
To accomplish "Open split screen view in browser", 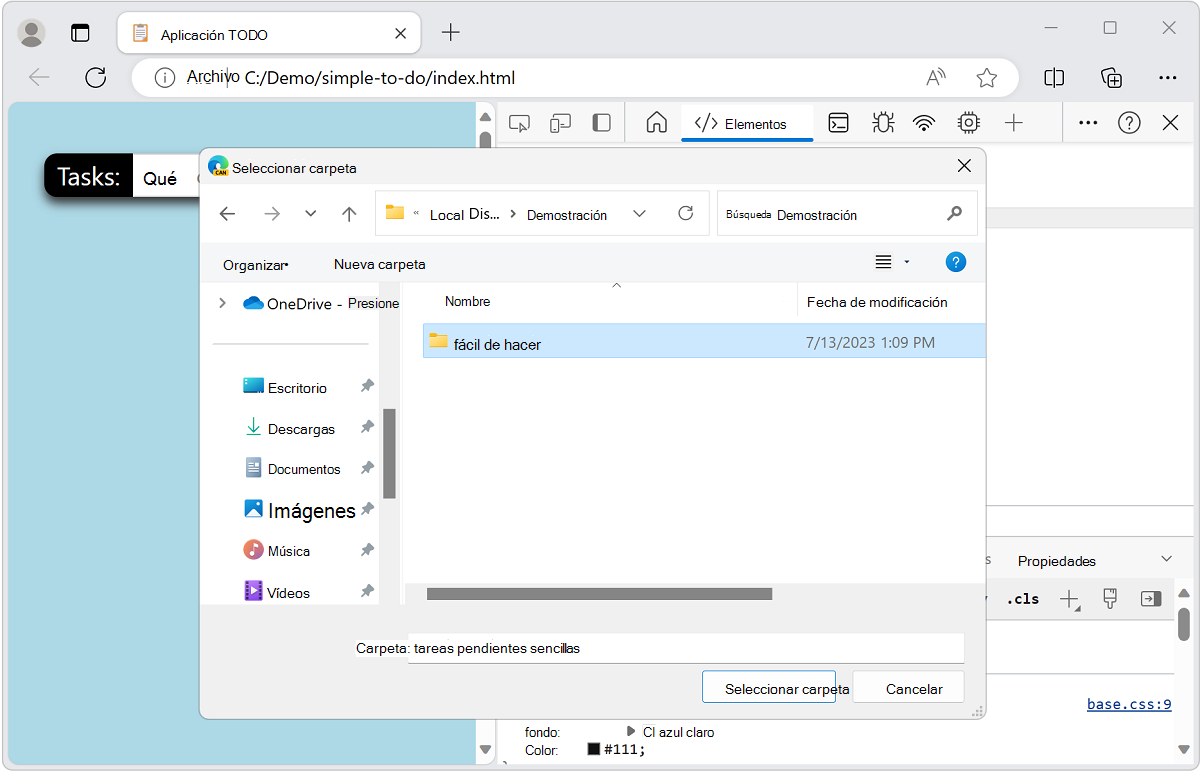I will pos(1054,77).
